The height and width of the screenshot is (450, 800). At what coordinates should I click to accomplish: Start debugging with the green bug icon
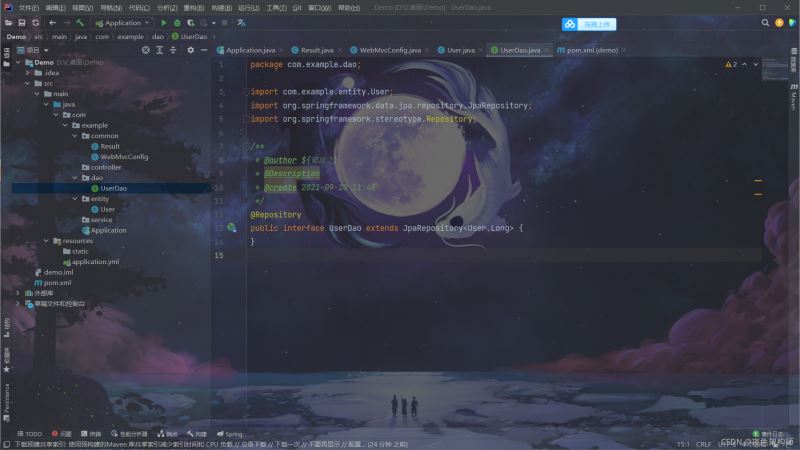click(177, 23)
